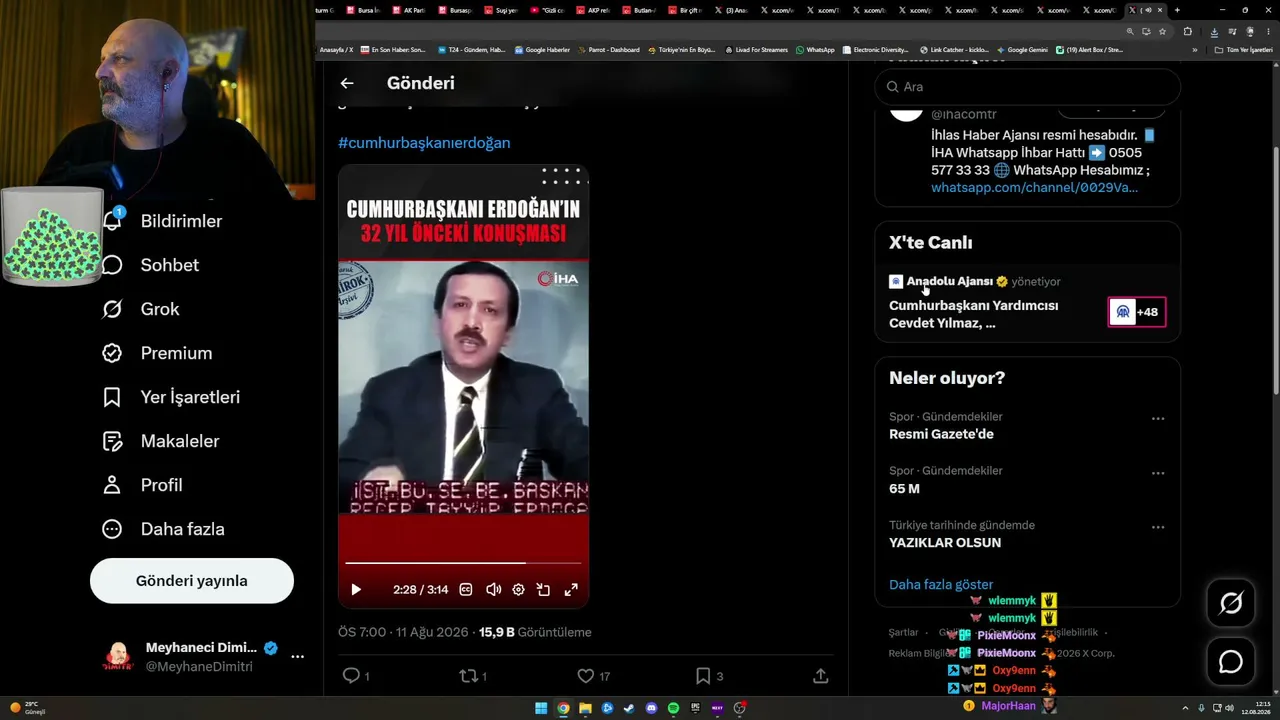Open account menu dots beside Meyhaneci Dimitri
This screenshot has height=720, width=1280.
(297, 657)
